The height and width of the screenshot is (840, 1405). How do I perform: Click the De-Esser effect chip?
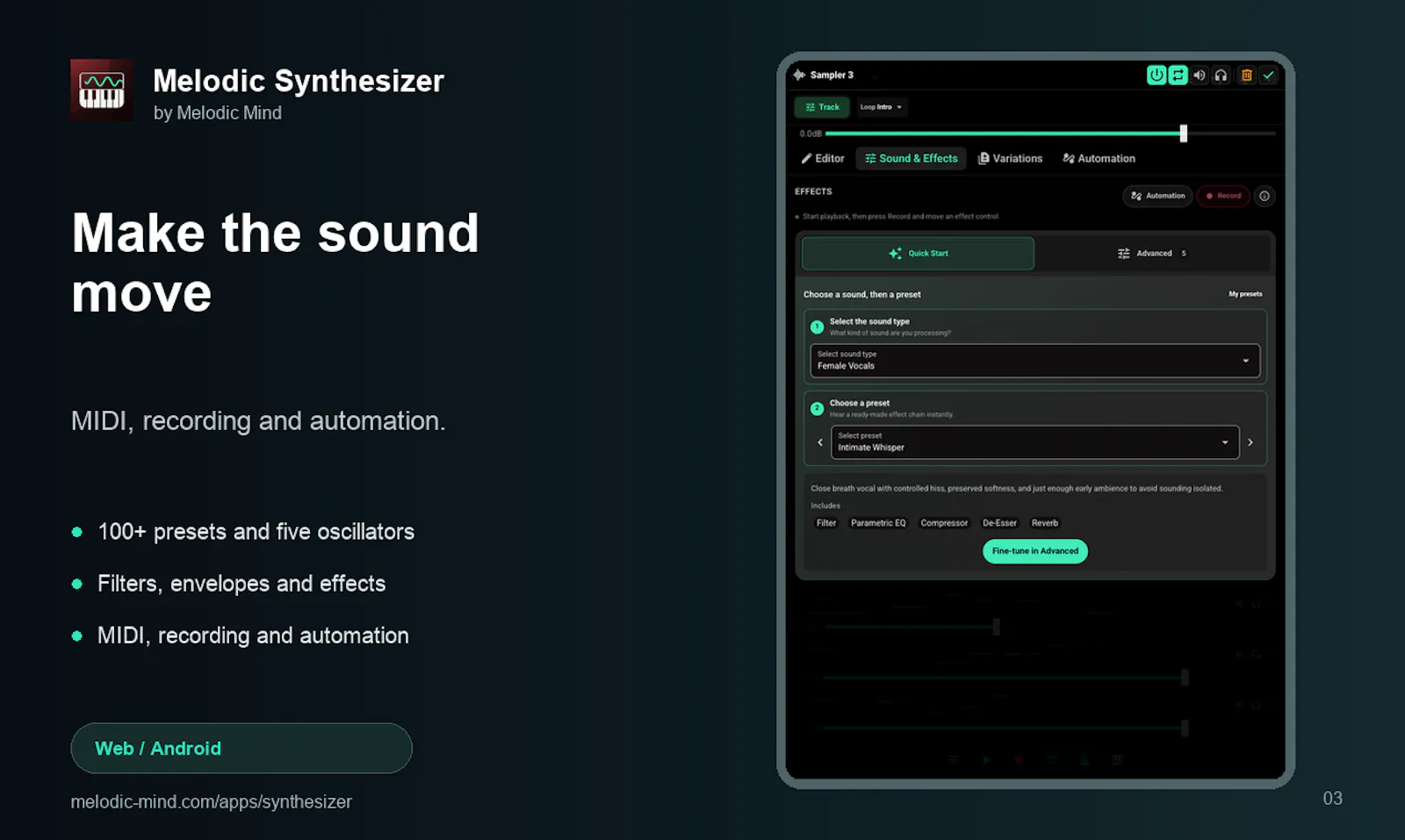click(999, 523)
